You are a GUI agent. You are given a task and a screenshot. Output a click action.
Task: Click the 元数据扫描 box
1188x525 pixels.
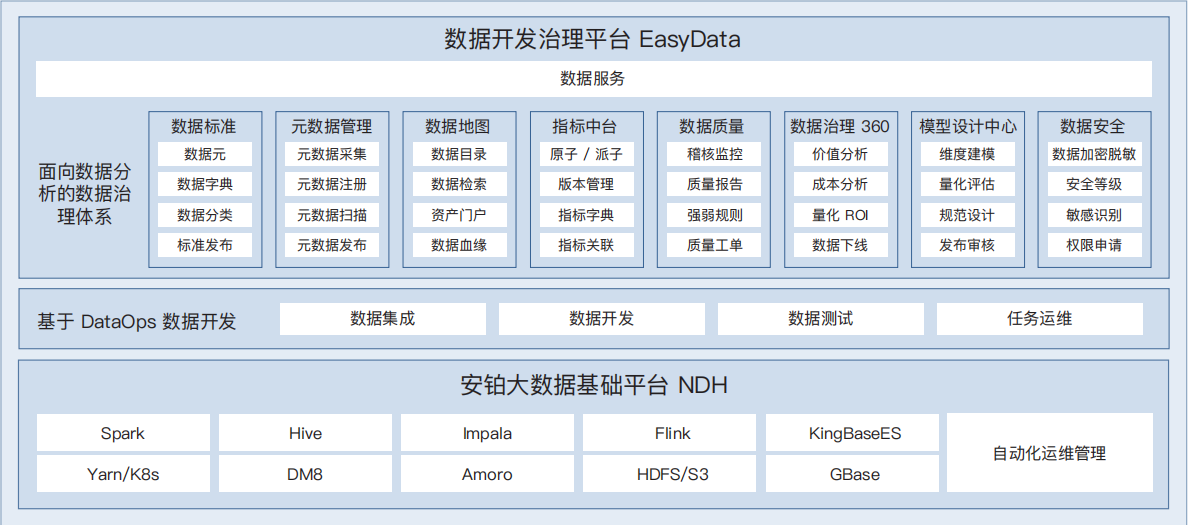click(x=333, y=215)
